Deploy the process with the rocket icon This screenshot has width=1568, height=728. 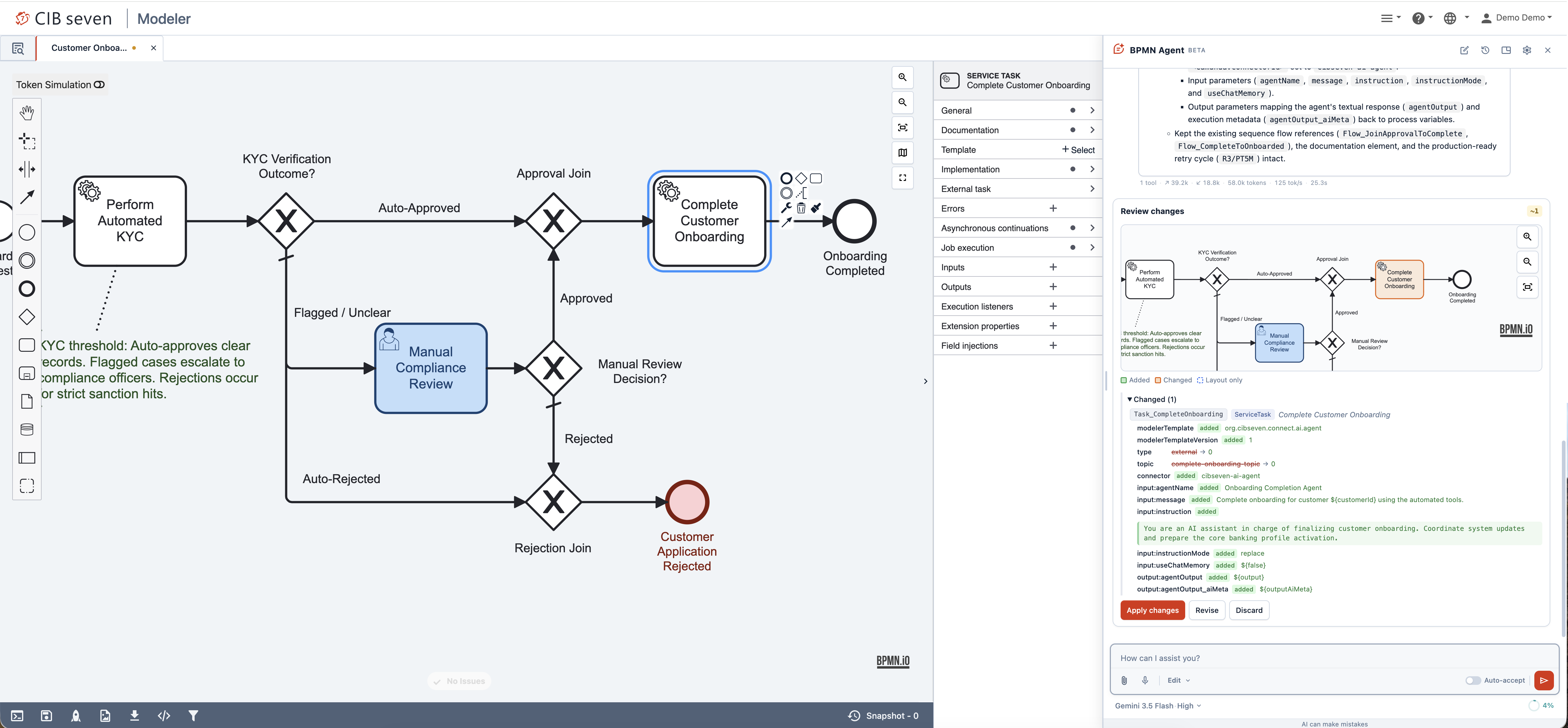(76, 716)
